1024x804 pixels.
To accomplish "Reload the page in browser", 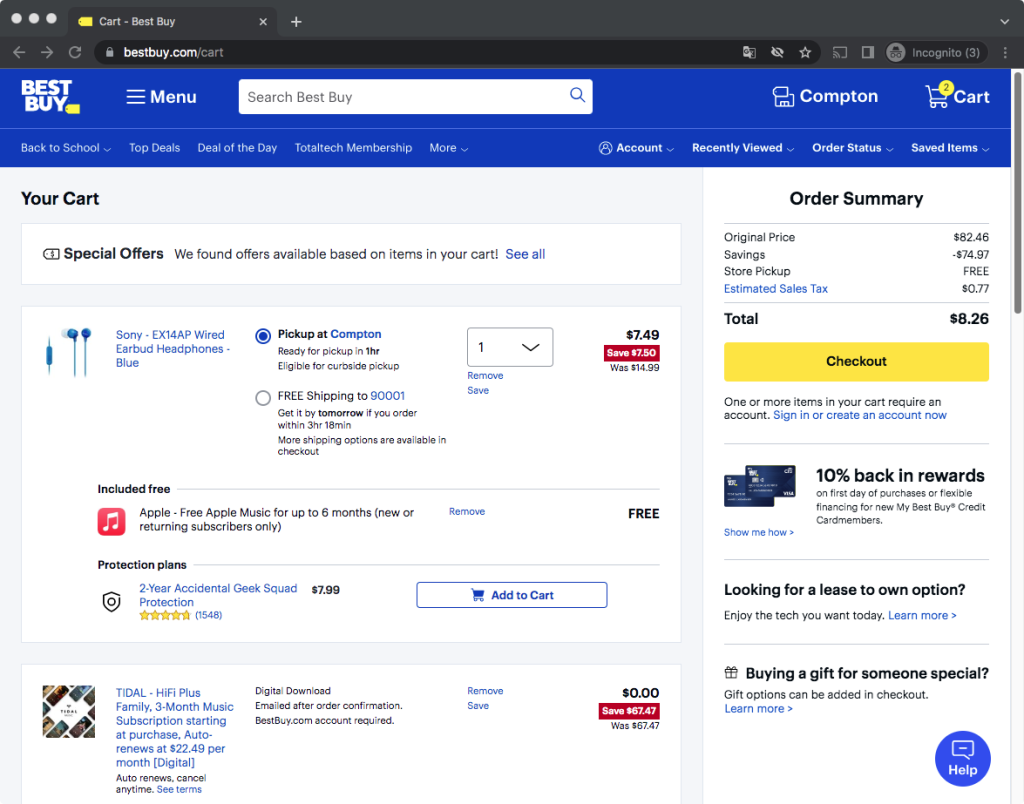I will coord(75,52).
